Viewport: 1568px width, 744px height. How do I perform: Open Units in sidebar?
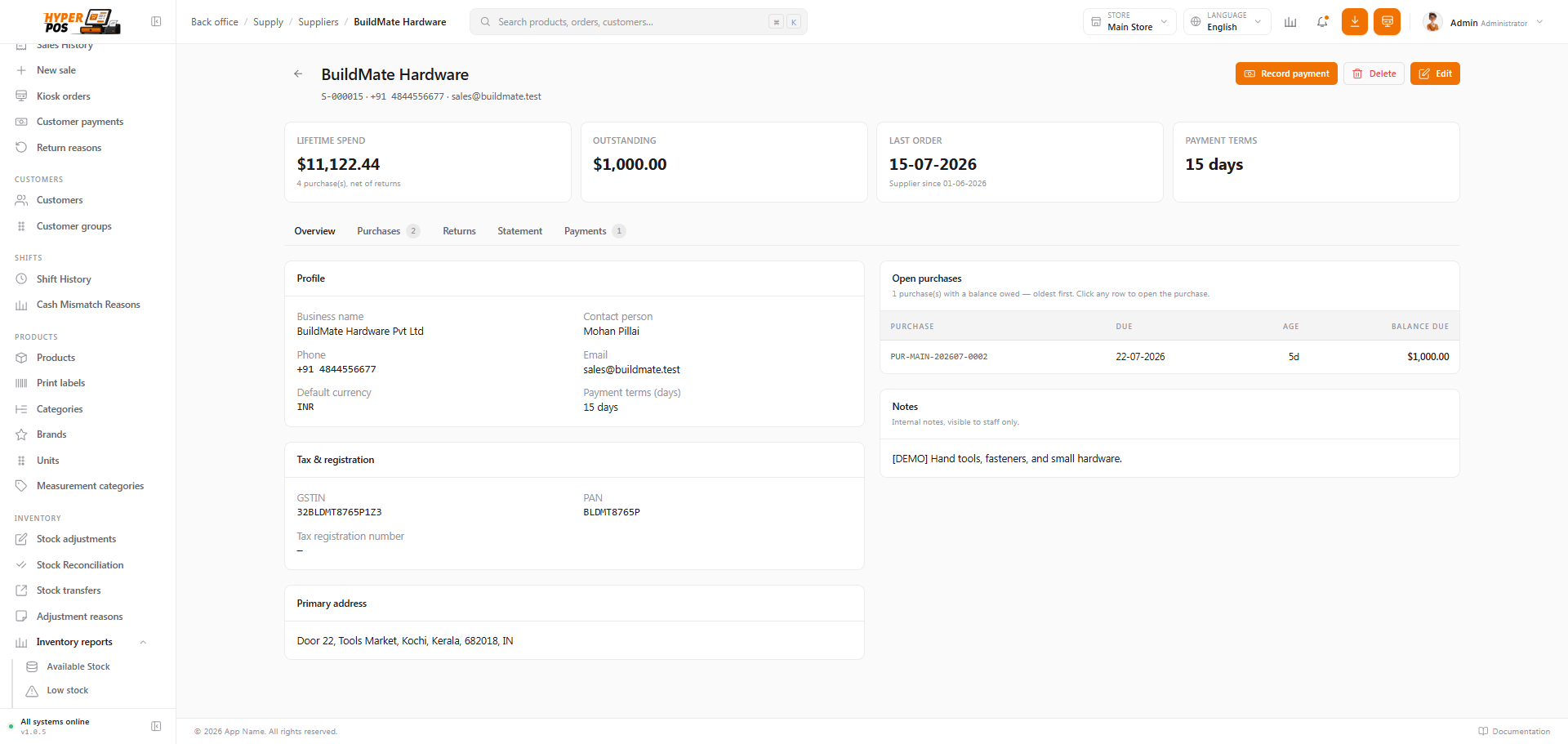[x=48, y=461]
